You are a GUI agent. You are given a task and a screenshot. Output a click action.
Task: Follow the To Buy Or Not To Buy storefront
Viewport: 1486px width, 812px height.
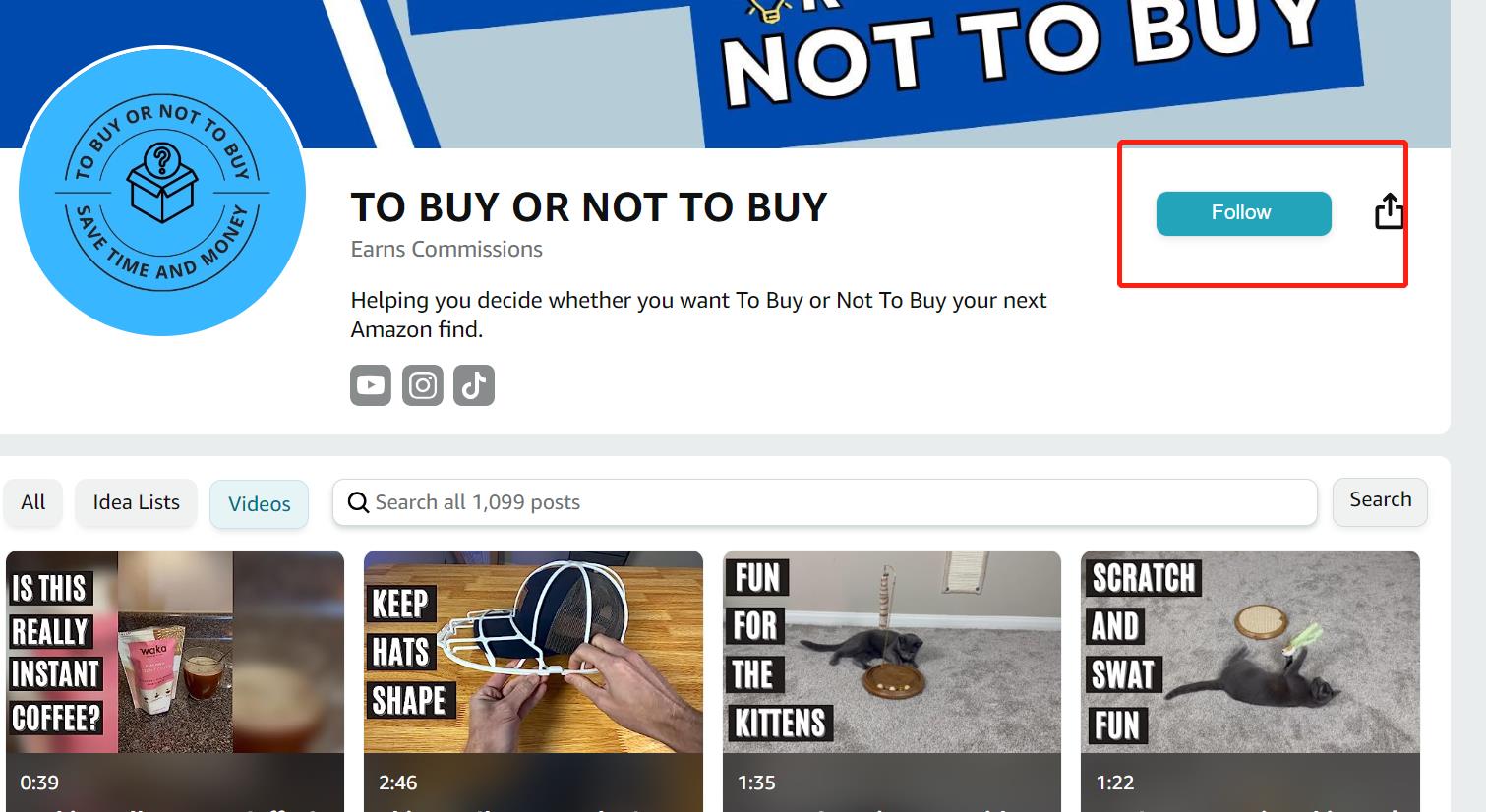pyautogui.click(x=1243, y=213)
